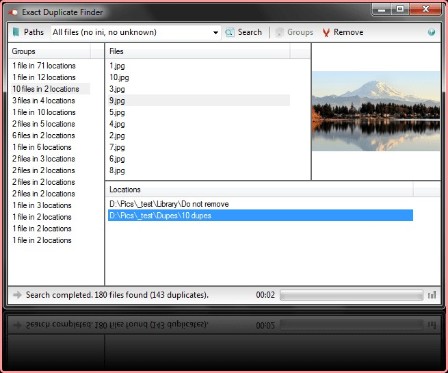
Task: Click the Locations column header
Action: [x=260, y=189]
